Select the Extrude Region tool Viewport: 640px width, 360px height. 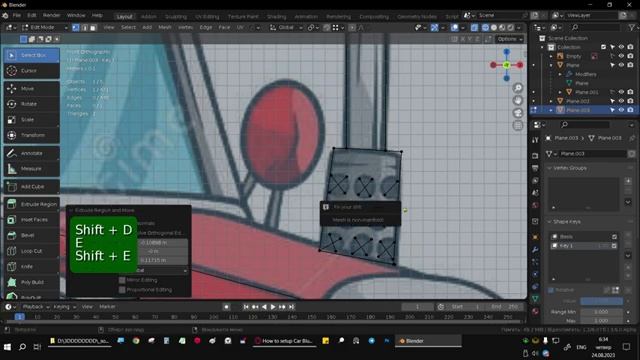[32, 204]
